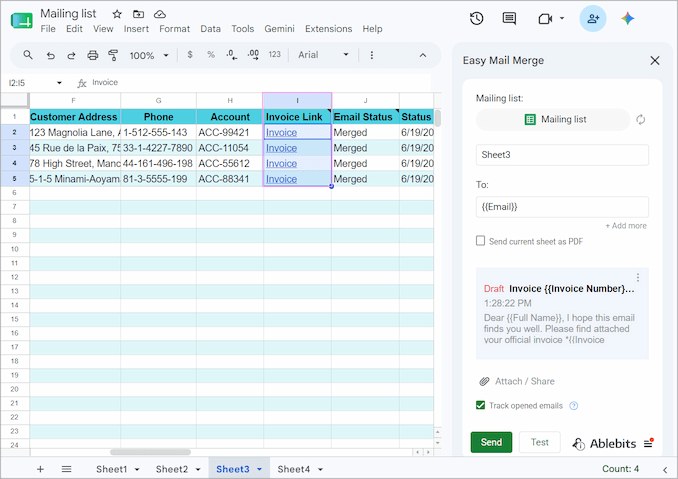Open Google Sheets home icon

click(22, 21)
